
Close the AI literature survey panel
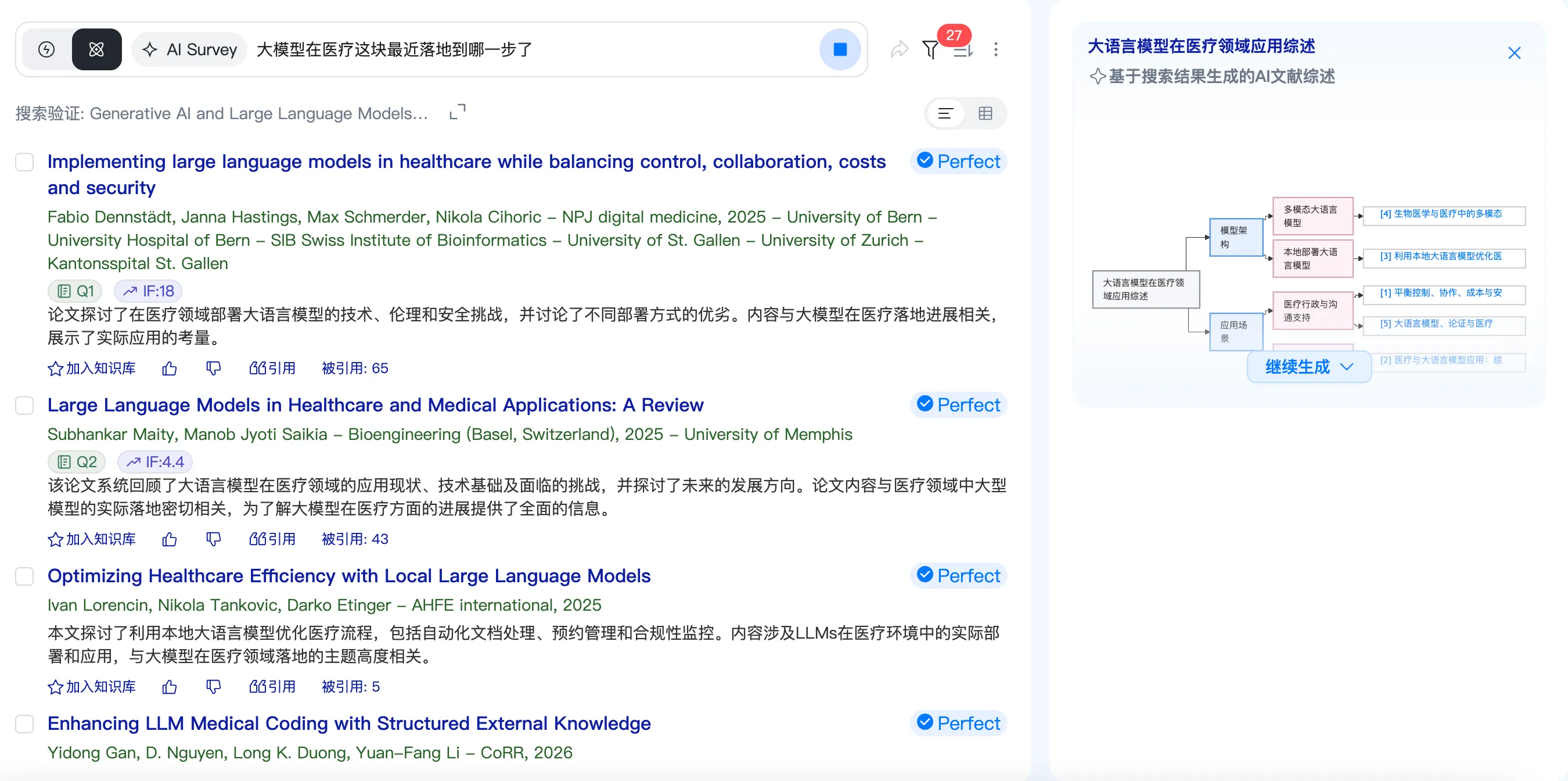[1514, 53]
